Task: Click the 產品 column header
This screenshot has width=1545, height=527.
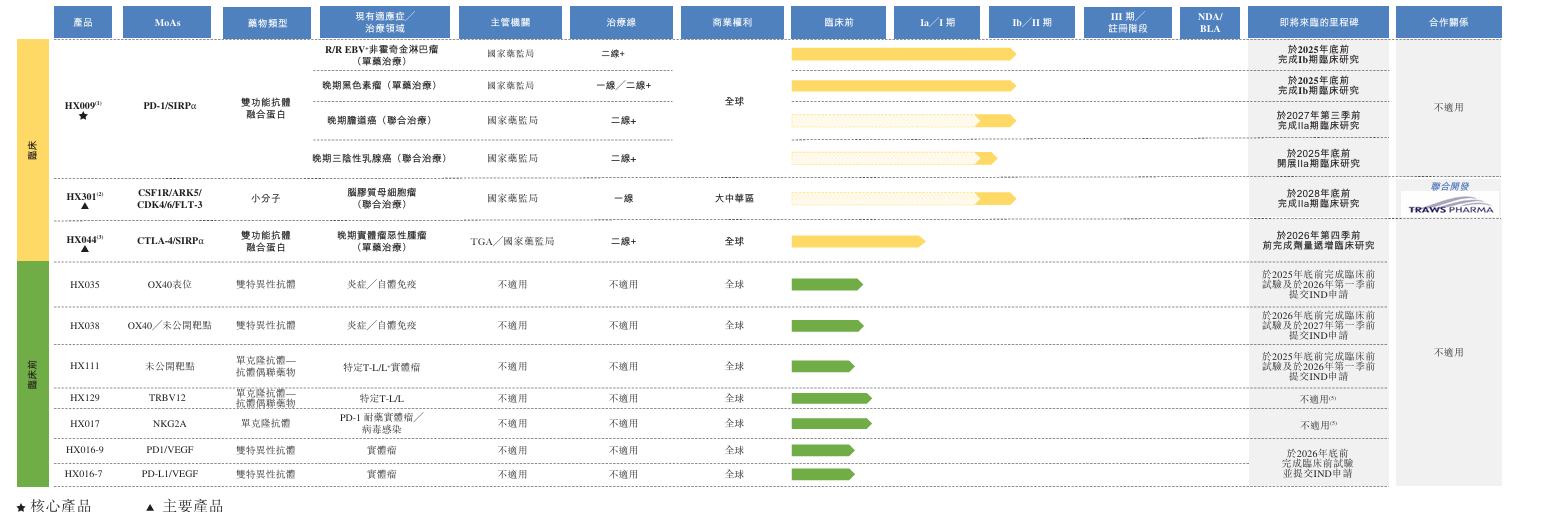Action: click(x=83, y=22)
